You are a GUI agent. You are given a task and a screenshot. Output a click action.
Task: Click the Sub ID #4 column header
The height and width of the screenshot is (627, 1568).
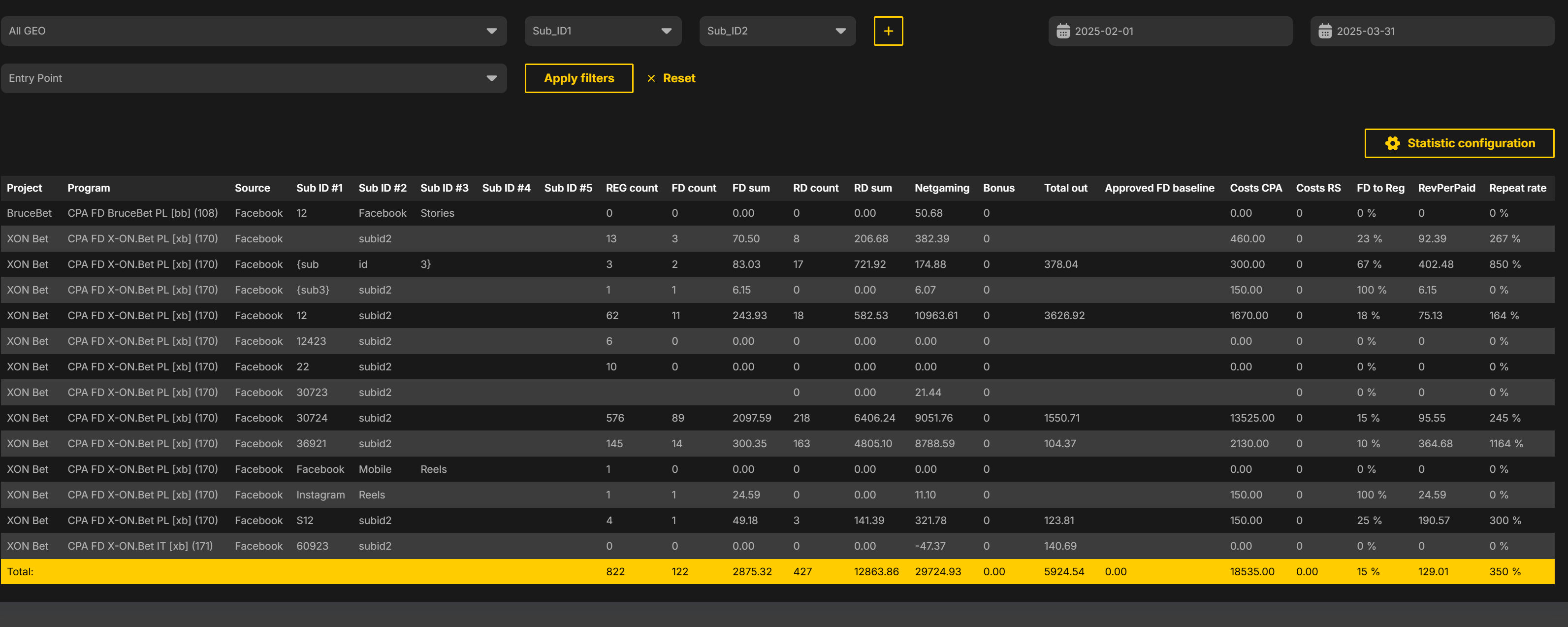507,188
